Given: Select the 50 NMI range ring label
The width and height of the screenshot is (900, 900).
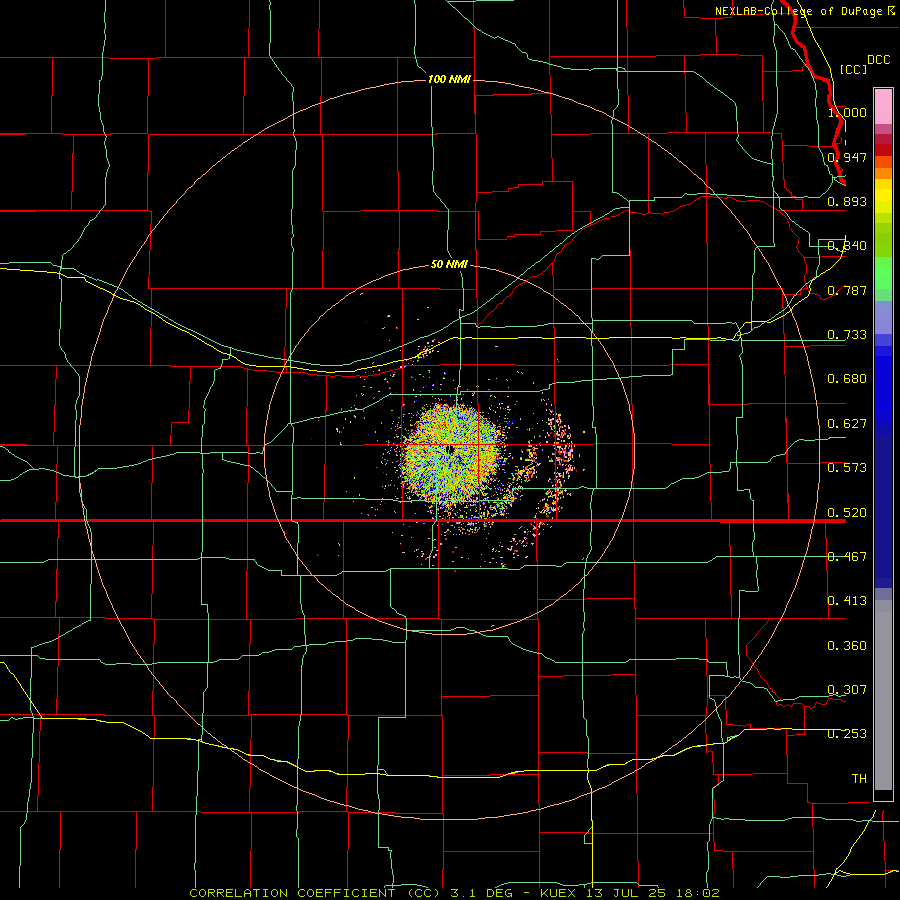Looking at the screenshot, I should tap(449, 264).
